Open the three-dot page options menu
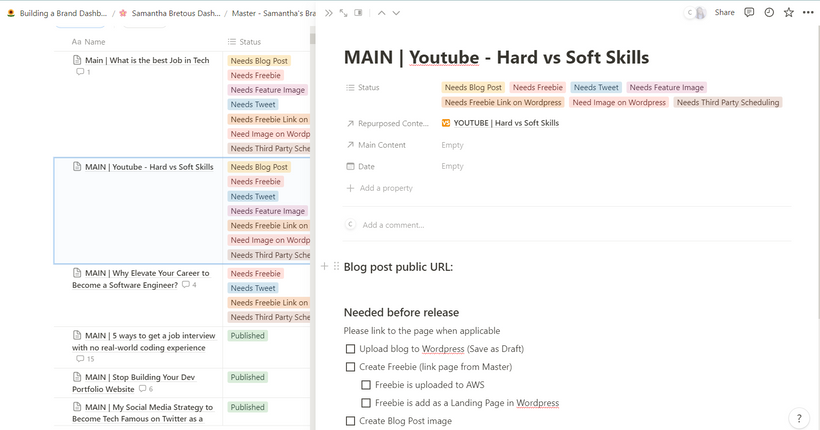The height and width of the screenshot is (430, 820). coord(808,13)
